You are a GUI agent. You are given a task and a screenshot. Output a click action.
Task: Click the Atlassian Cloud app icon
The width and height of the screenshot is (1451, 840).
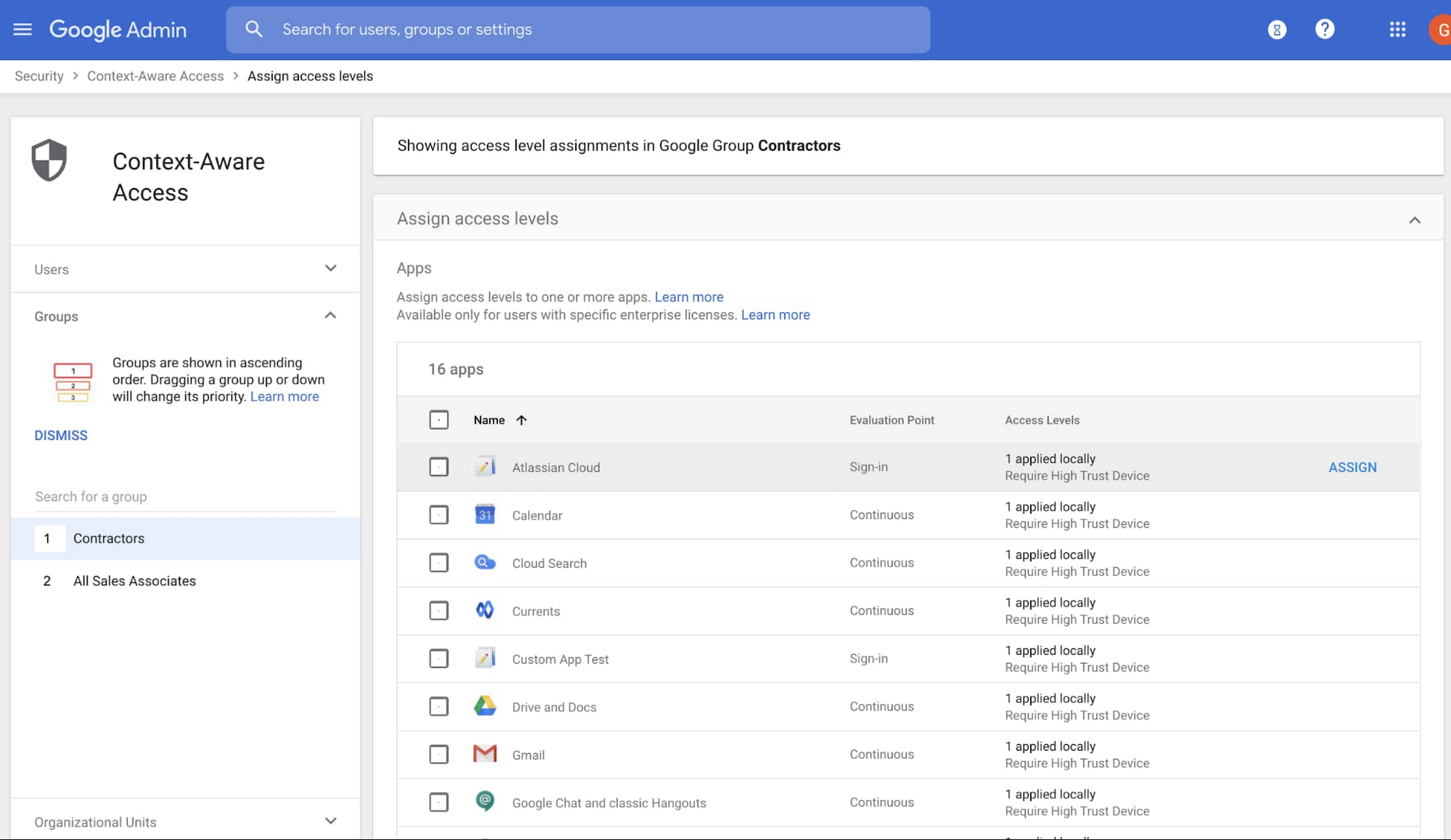485,467
